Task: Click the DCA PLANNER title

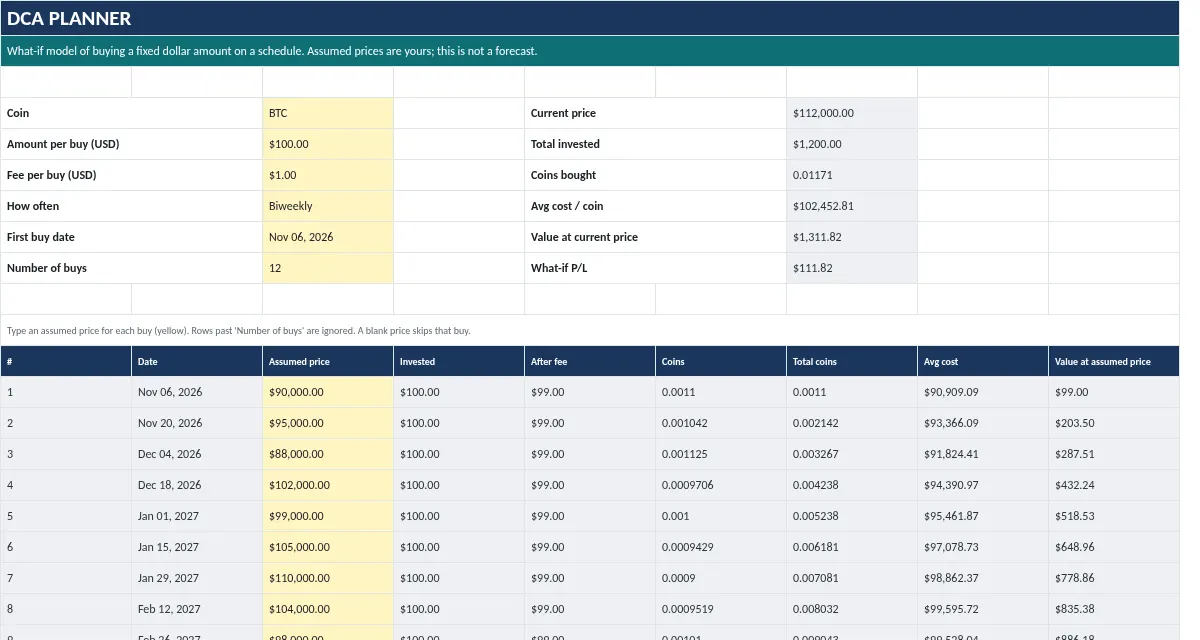Action: (x=69, y=18)
